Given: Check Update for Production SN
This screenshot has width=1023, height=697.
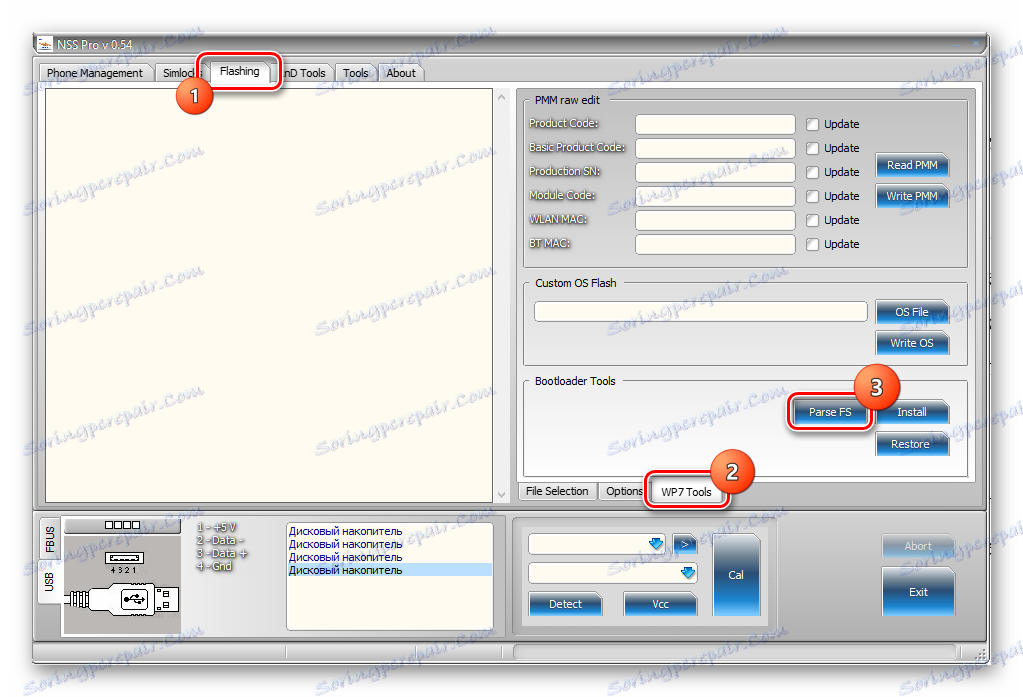Looking at the screenshot, I should click(812, 172).
